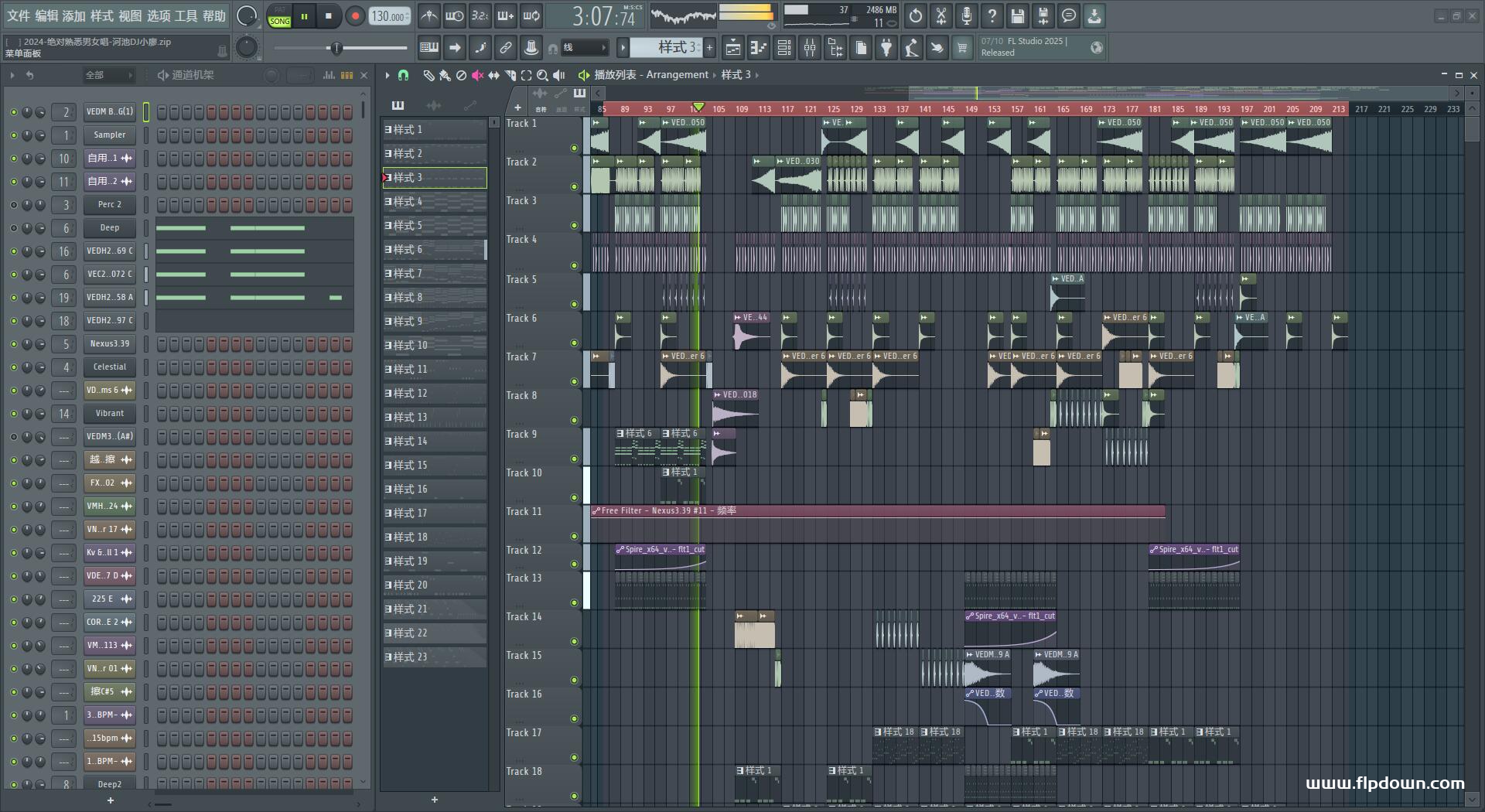Render the project as an audio file
Image resolution: width=1485 pixels, height=812 pixels.
click(x=1043, y=15)
